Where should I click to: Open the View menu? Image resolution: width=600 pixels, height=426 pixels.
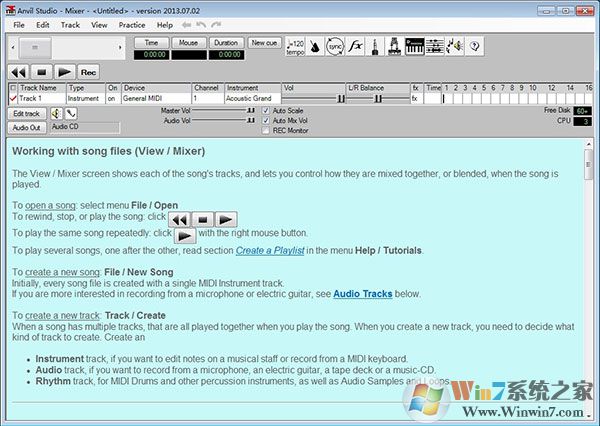pos(99,25)
